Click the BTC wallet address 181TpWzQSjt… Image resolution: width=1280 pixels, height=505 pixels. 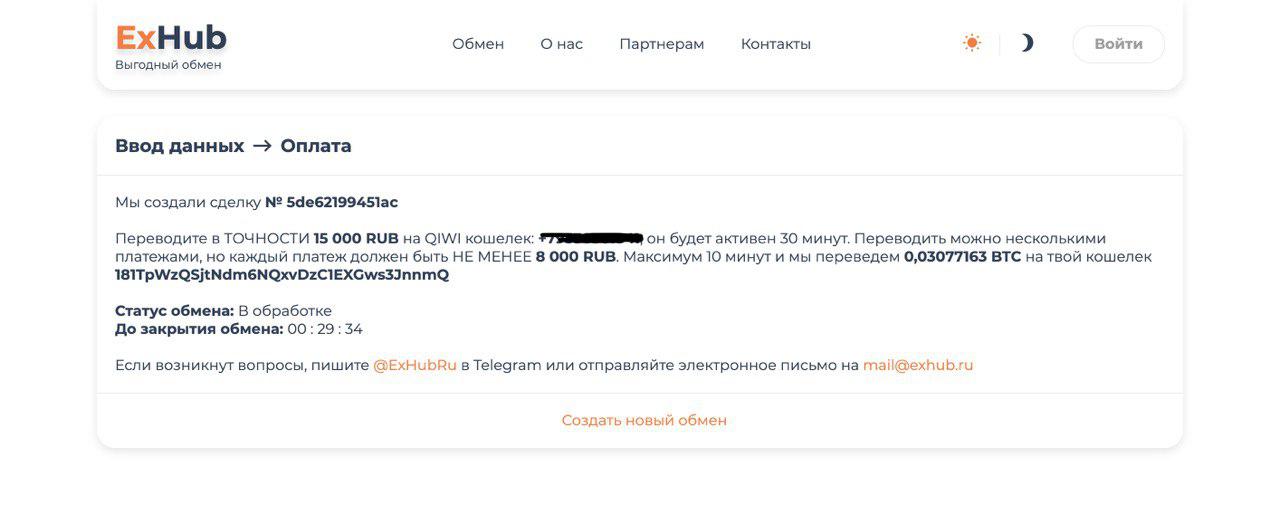pyautogui.click(x=282, y=275)
